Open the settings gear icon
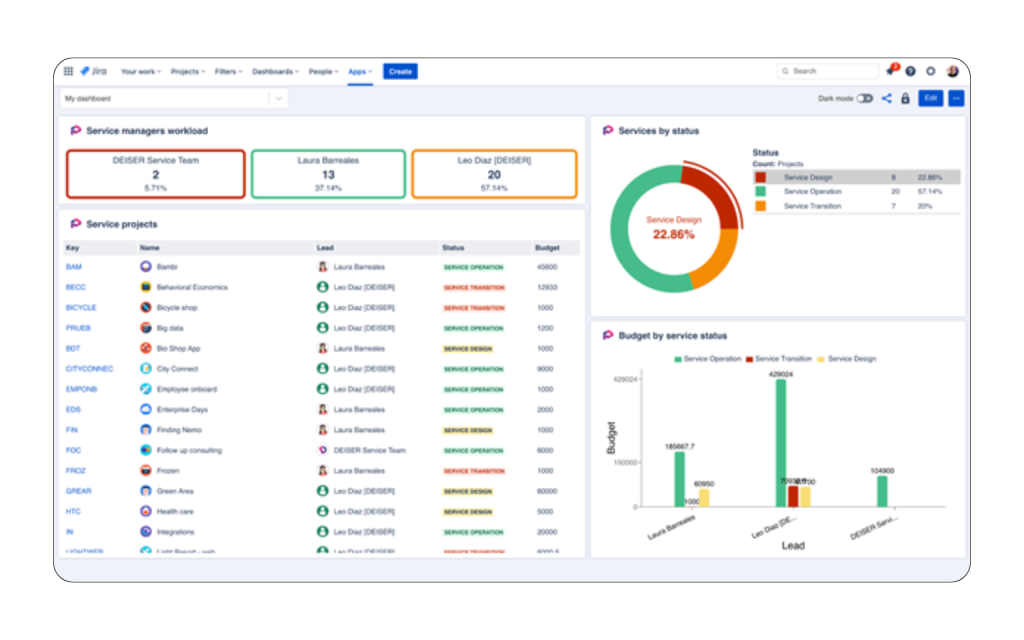The image size is (1024, 640). click(x=931, y=71)
